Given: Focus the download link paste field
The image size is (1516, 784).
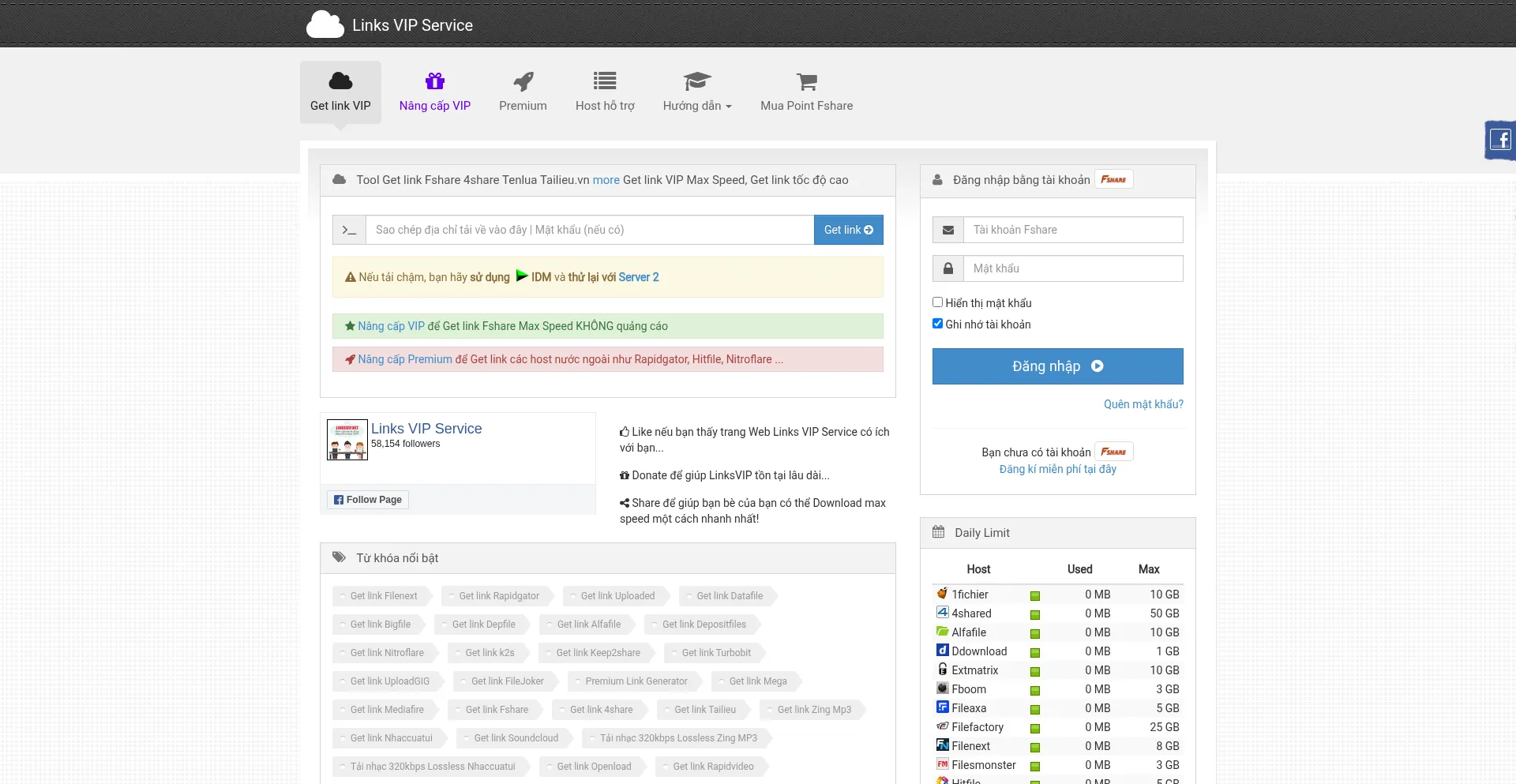Looking at the screenshot, I should click(589, 230).
